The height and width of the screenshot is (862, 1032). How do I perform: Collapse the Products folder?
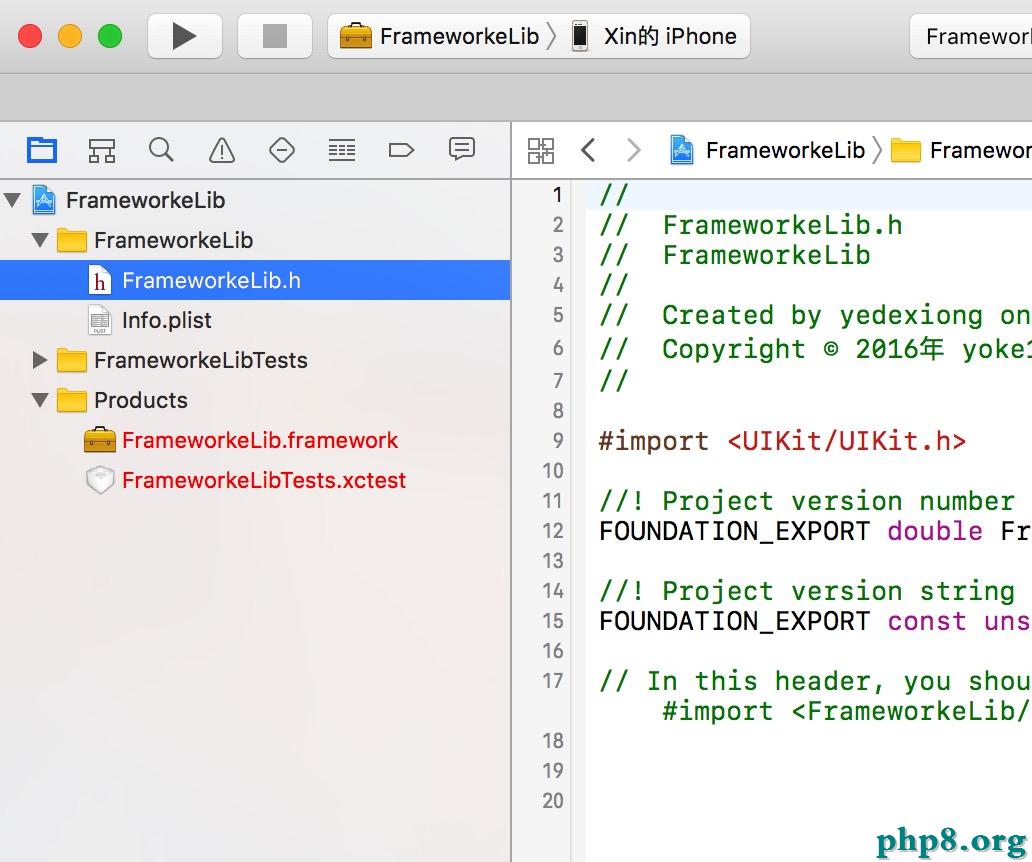[x=40, y=400]
